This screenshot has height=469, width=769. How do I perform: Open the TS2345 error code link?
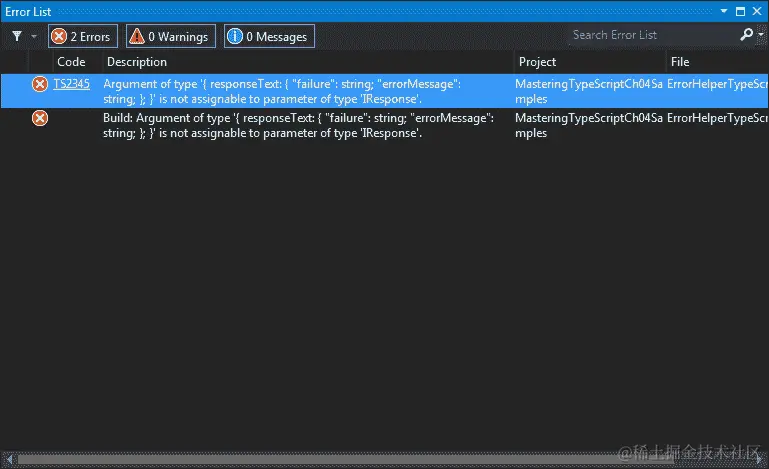pyautogui.click(x=72, y=84)
